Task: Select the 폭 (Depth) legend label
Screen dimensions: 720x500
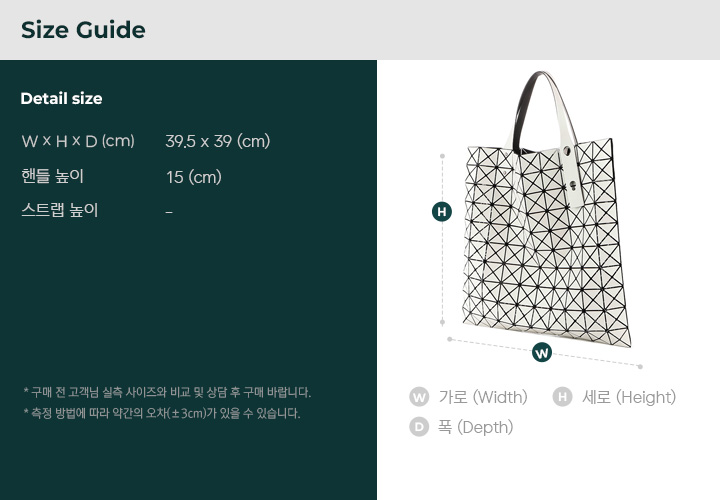Action: [x=475, y=427]
